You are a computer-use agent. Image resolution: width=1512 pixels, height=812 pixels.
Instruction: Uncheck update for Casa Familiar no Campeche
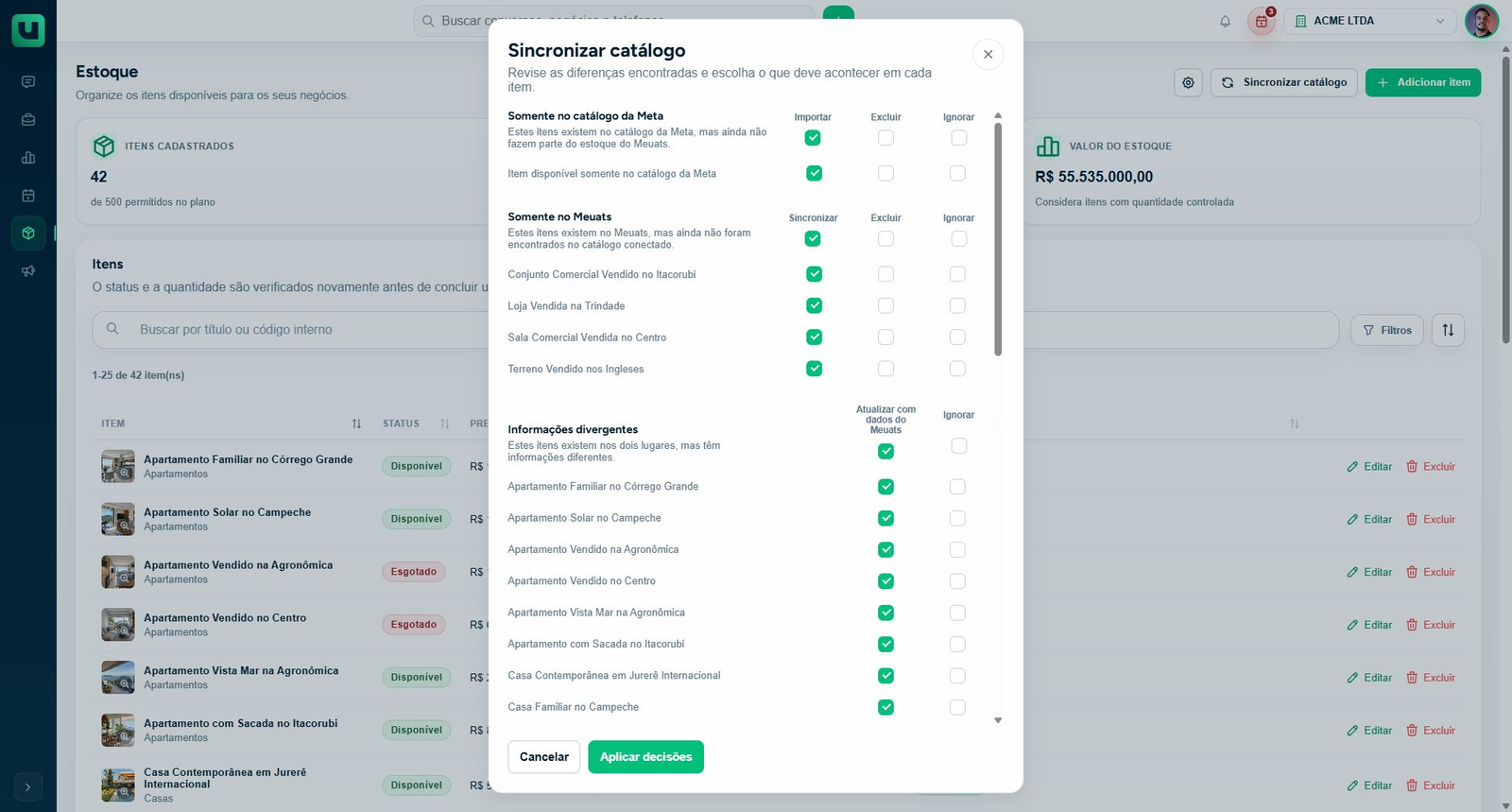885,707
